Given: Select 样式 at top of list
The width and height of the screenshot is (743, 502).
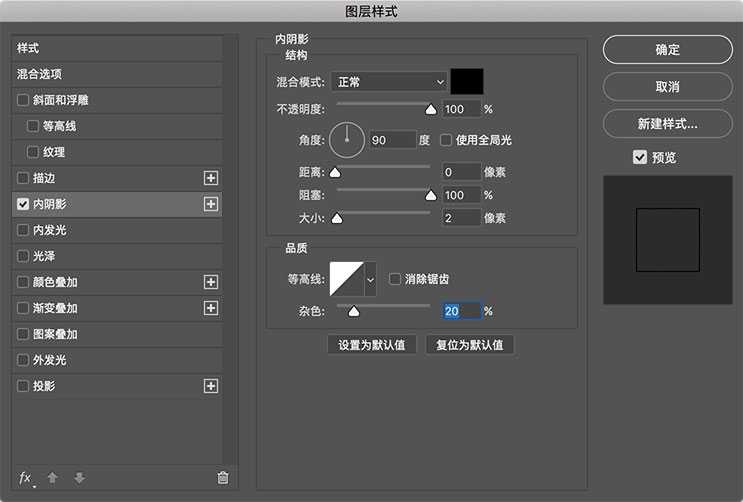Looking at the screenshot, I should [116, 48].
